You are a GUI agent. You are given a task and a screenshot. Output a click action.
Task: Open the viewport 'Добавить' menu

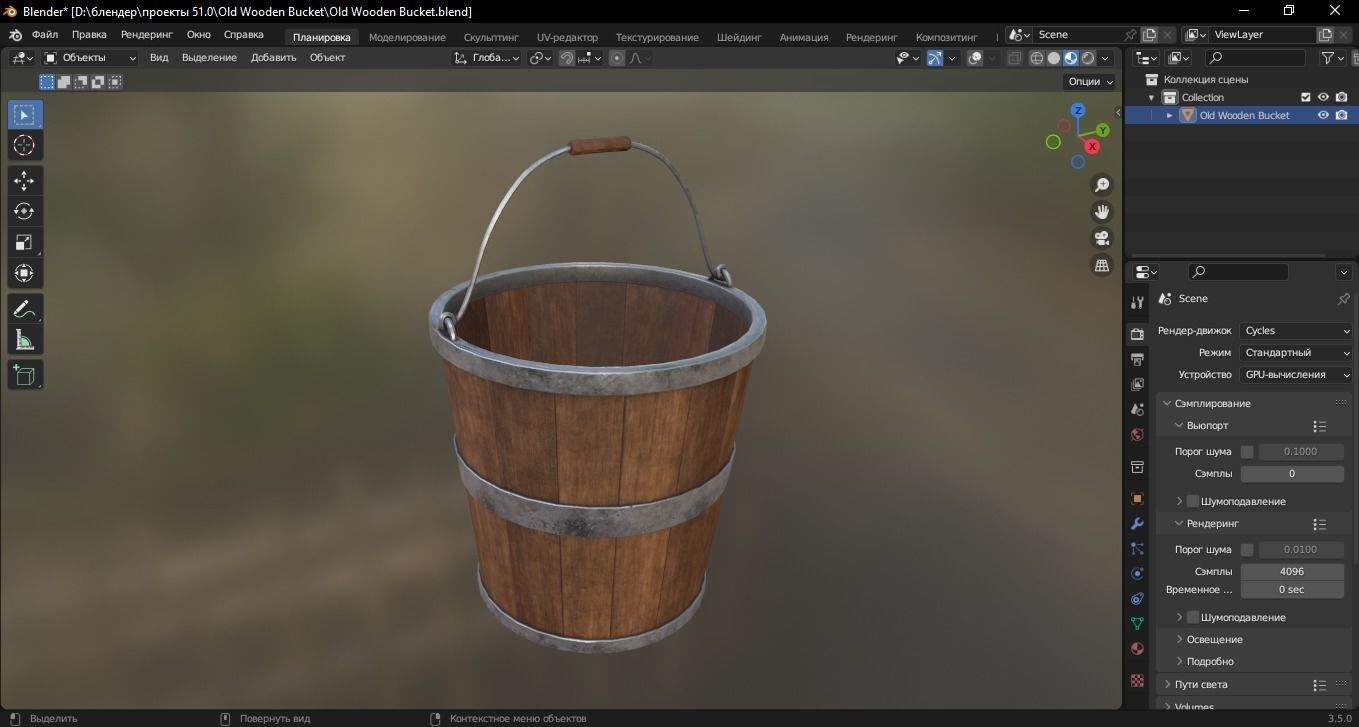pos(274,58)
